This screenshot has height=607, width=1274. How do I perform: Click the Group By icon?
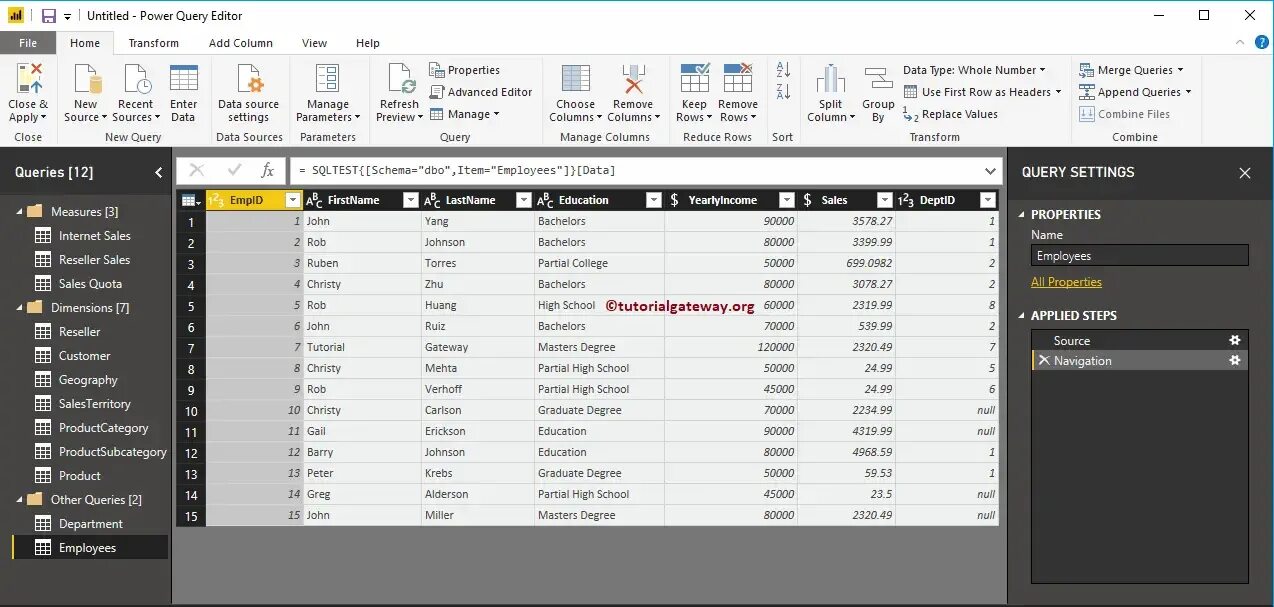pyautogui.click(x=878, y=79)
